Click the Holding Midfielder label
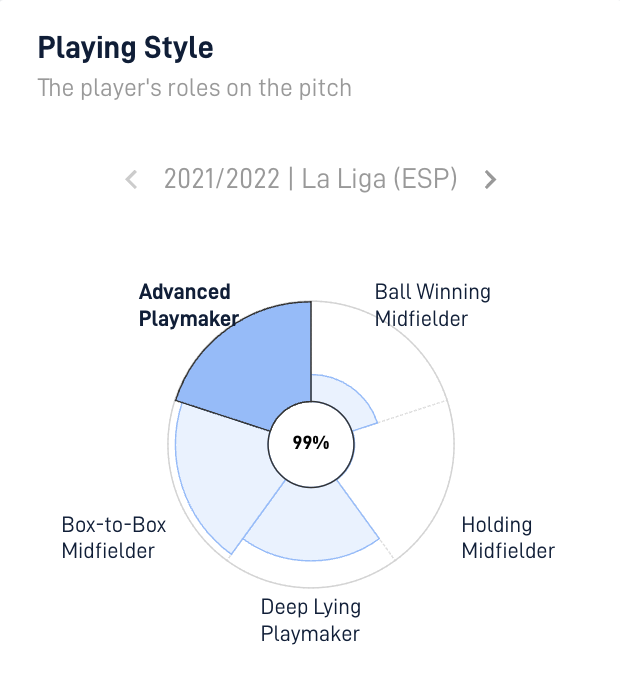The height and width of the screenshot is (682, 620). pyautogui.click(x=508, y=538)
